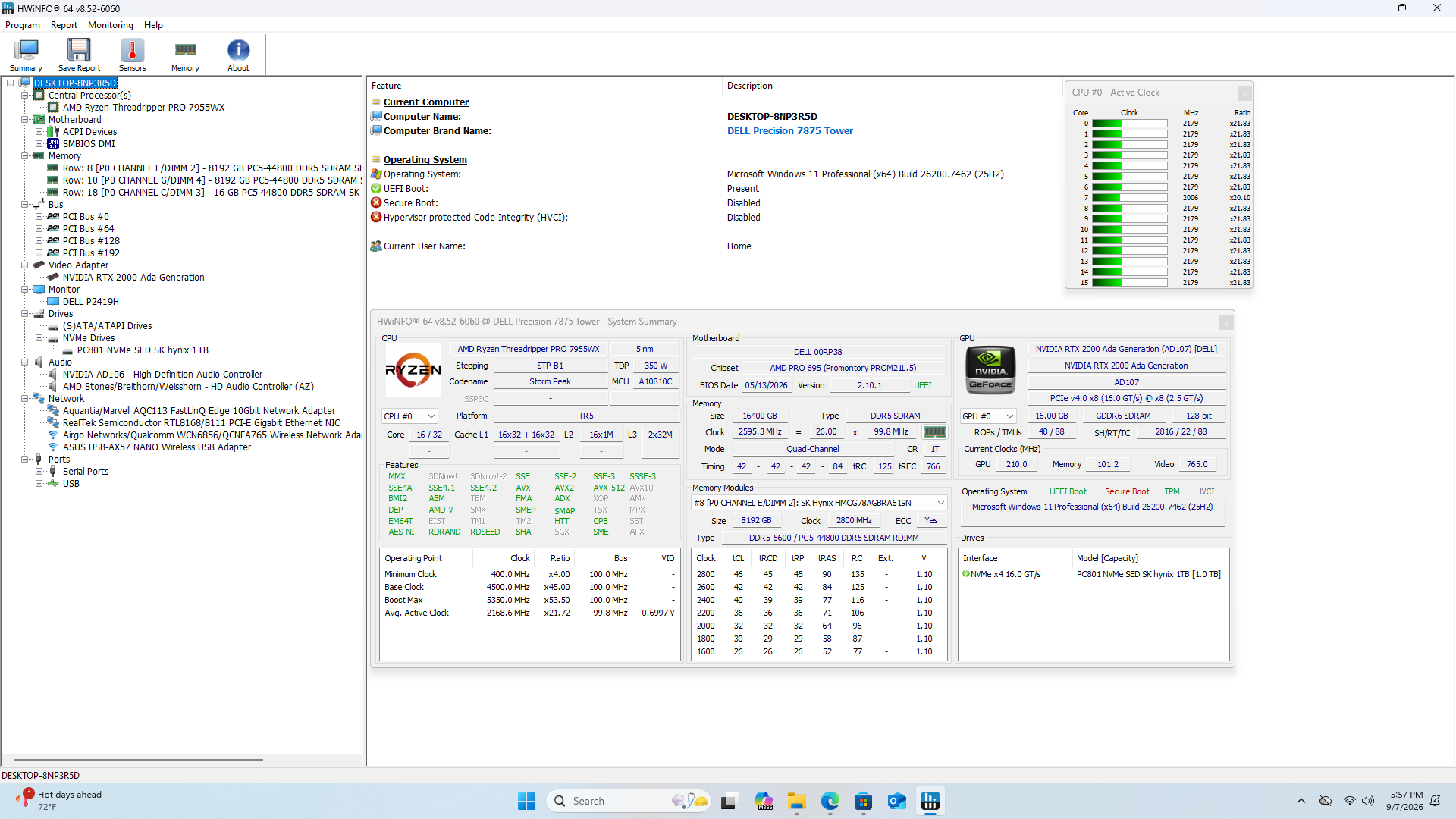Expand the ACPI Devices node

pyautogui.click(x=39, y=132)
